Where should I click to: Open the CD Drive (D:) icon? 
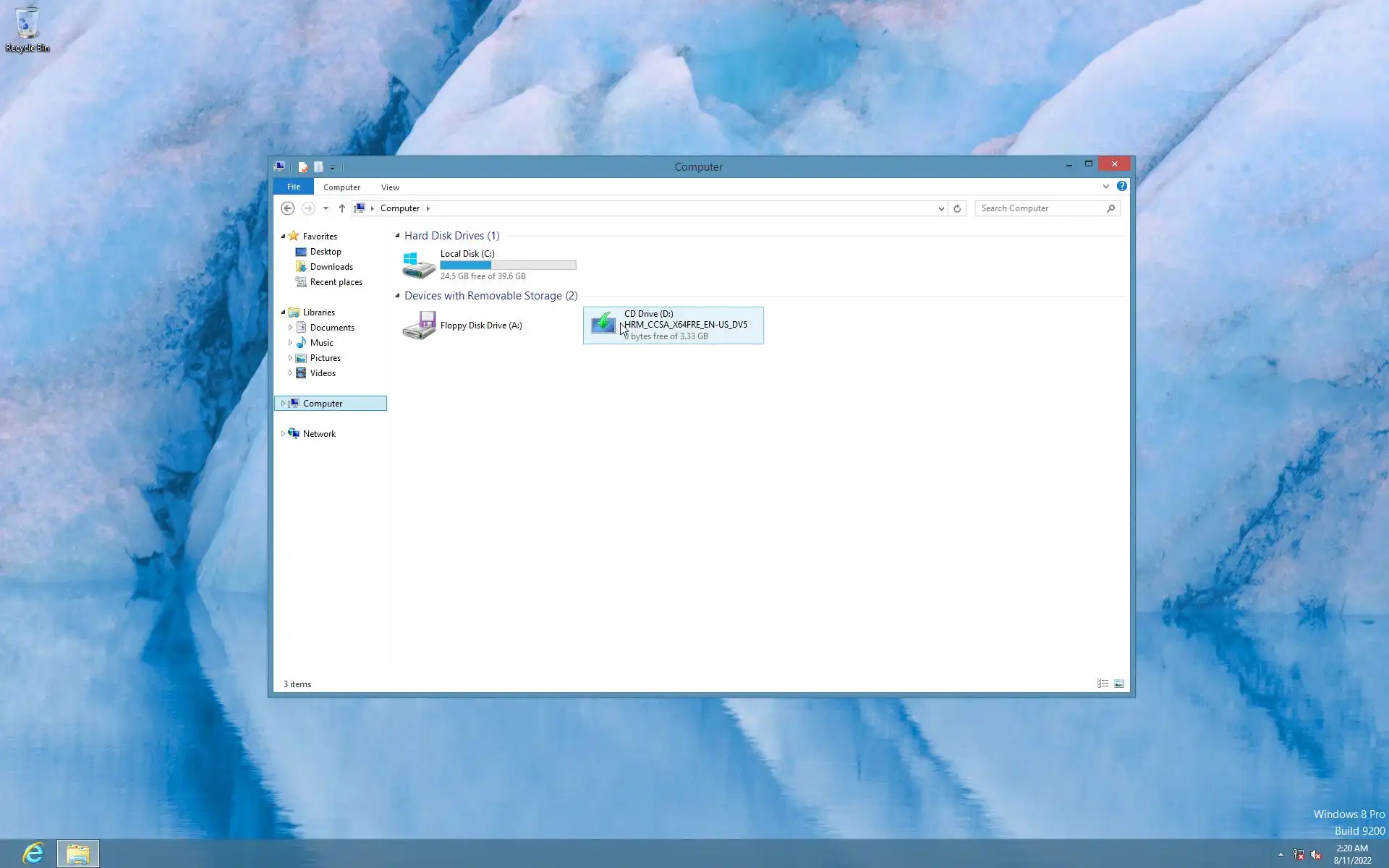pos(603,323)
